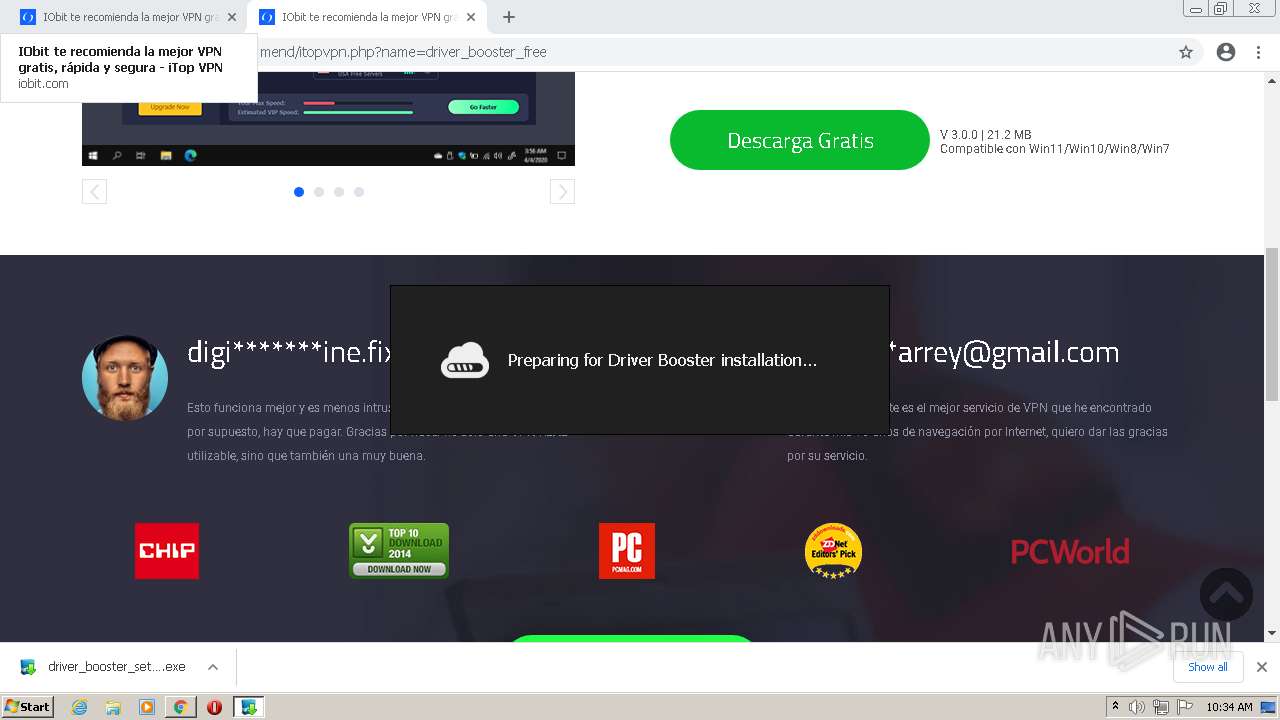1280x720 pixels.
Task: Launch Internet Explorer from taskbar
Action: (79, 707)
